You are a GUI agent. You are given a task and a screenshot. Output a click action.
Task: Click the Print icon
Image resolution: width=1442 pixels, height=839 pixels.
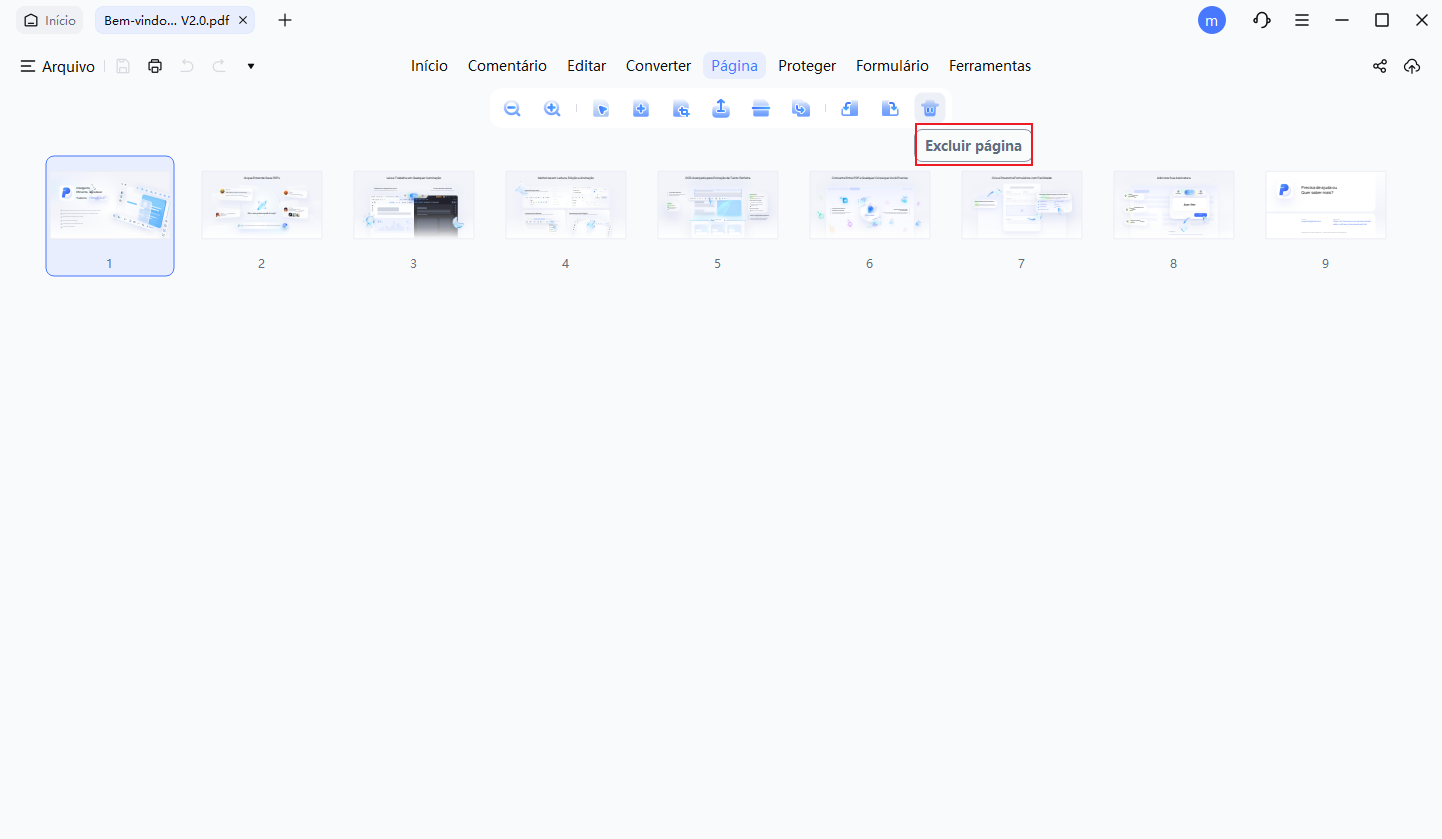point(154,65)
